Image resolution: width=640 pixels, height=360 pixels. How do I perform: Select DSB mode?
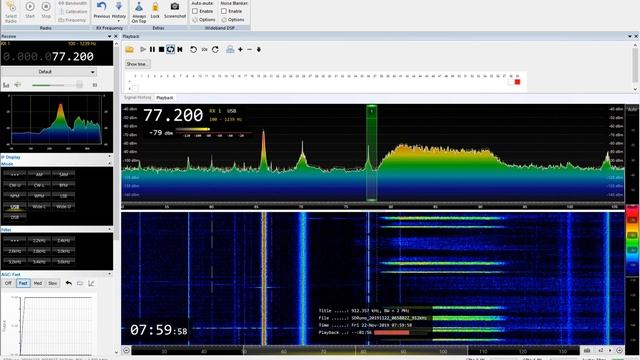click(x=15, y=218)
